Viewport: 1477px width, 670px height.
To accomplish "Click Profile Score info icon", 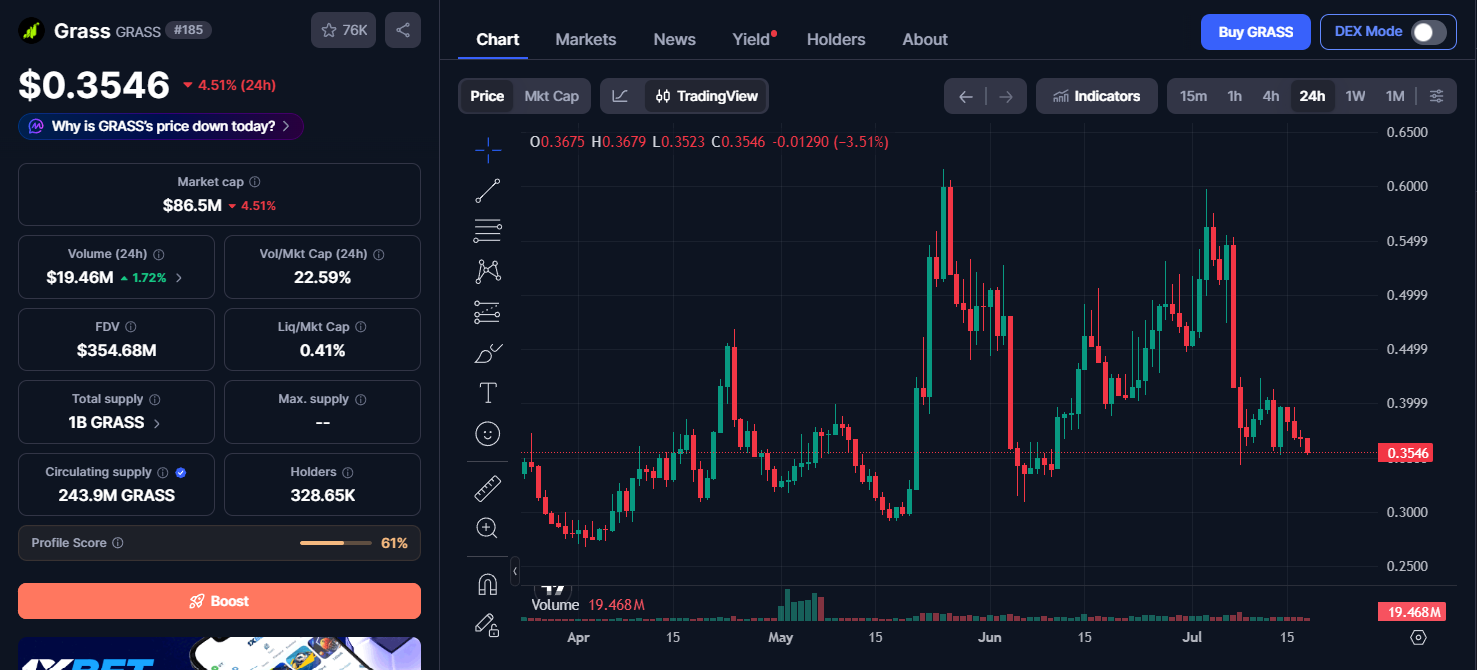I will [x=118, y=543].
